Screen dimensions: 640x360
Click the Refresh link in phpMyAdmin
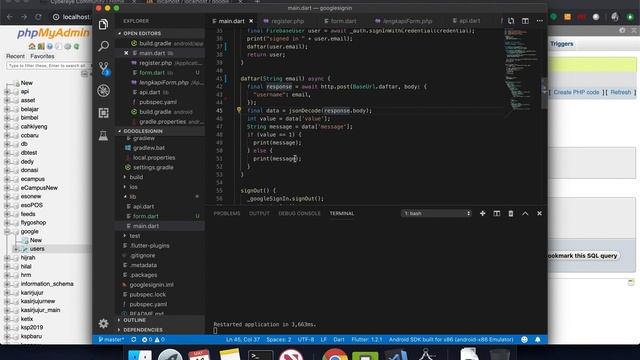(620, 92)
